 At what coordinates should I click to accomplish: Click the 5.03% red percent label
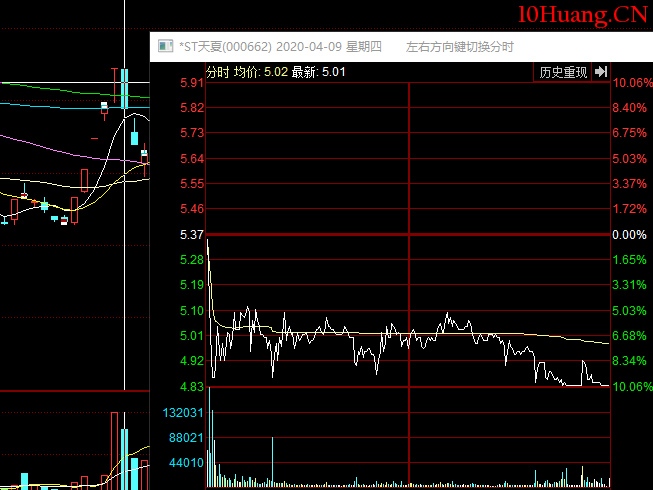(629, 159)
